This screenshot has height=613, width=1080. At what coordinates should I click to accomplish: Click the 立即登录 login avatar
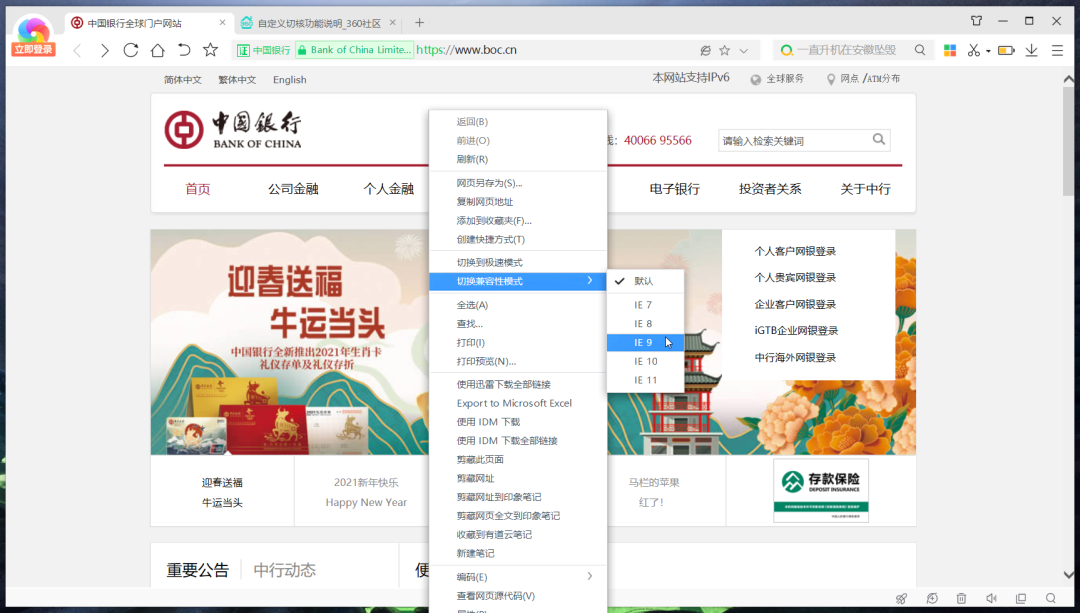[x=33, y=36]
